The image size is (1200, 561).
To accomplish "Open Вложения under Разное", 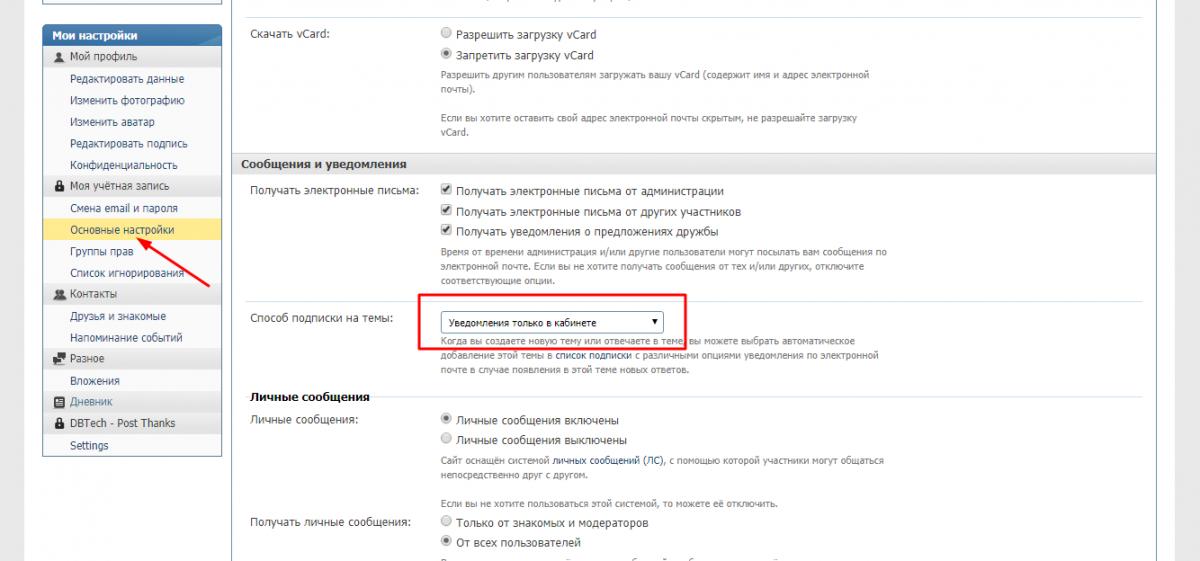I will coord(95,381).
